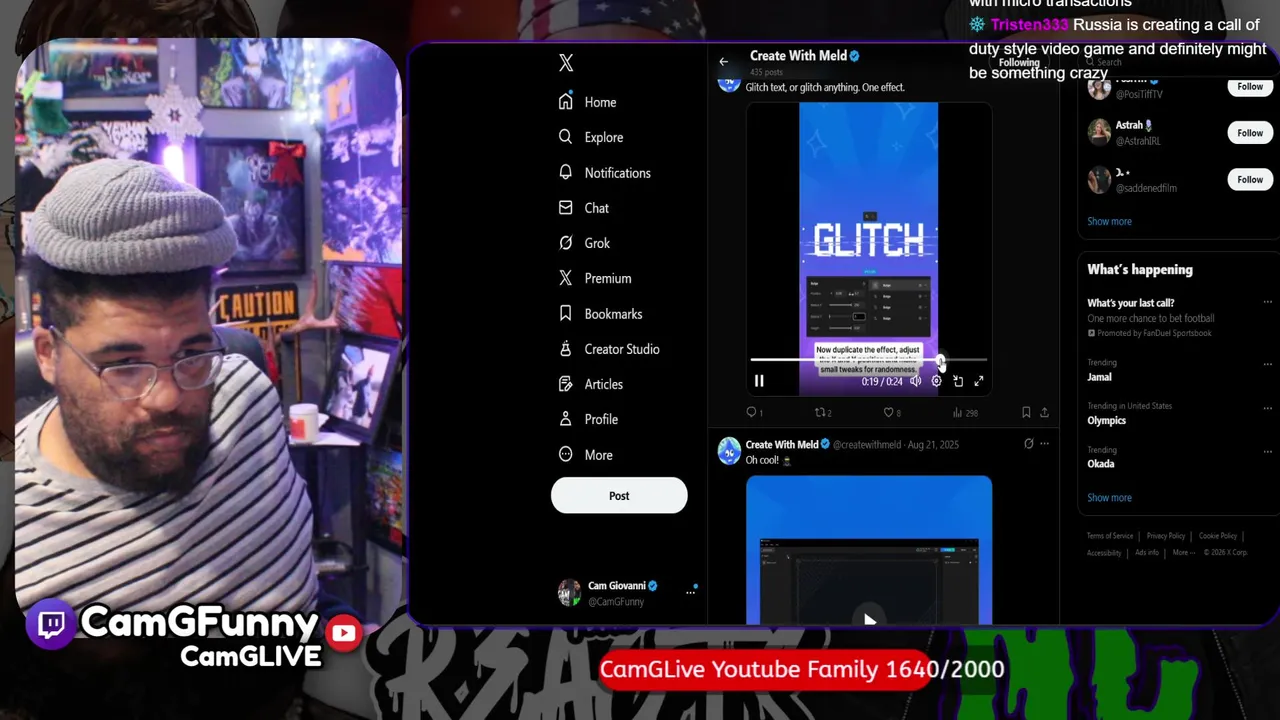Click the X logo in the sidebar
This screenshot has height=720, width=1280.
(566, 63)
